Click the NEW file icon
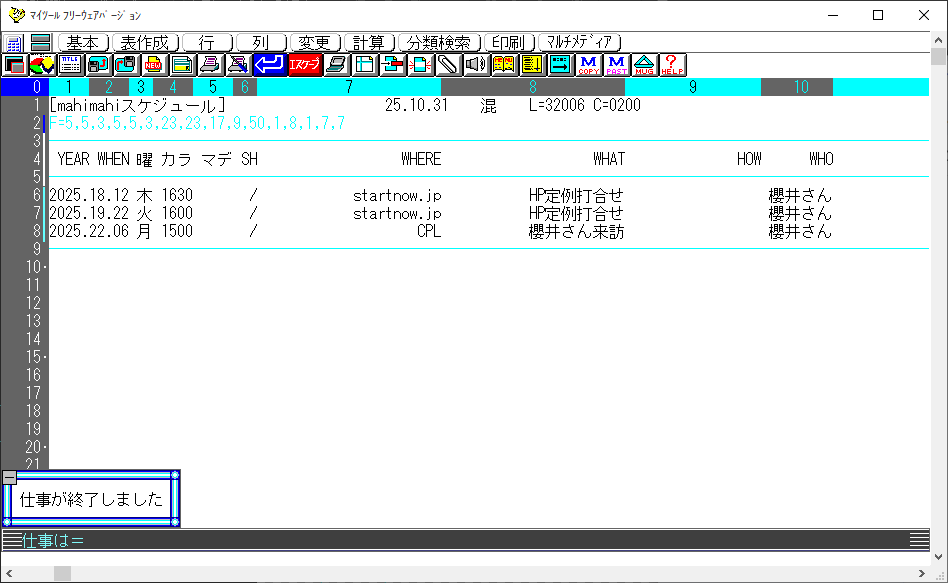The width and height of the screenshot is (948, 583). (x=154, y=65)
